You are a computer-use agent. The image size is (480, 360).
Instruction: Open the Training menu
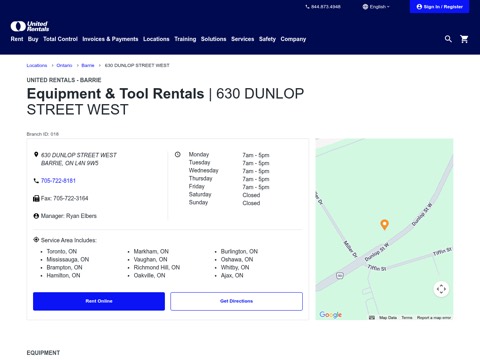pos(185,39)
